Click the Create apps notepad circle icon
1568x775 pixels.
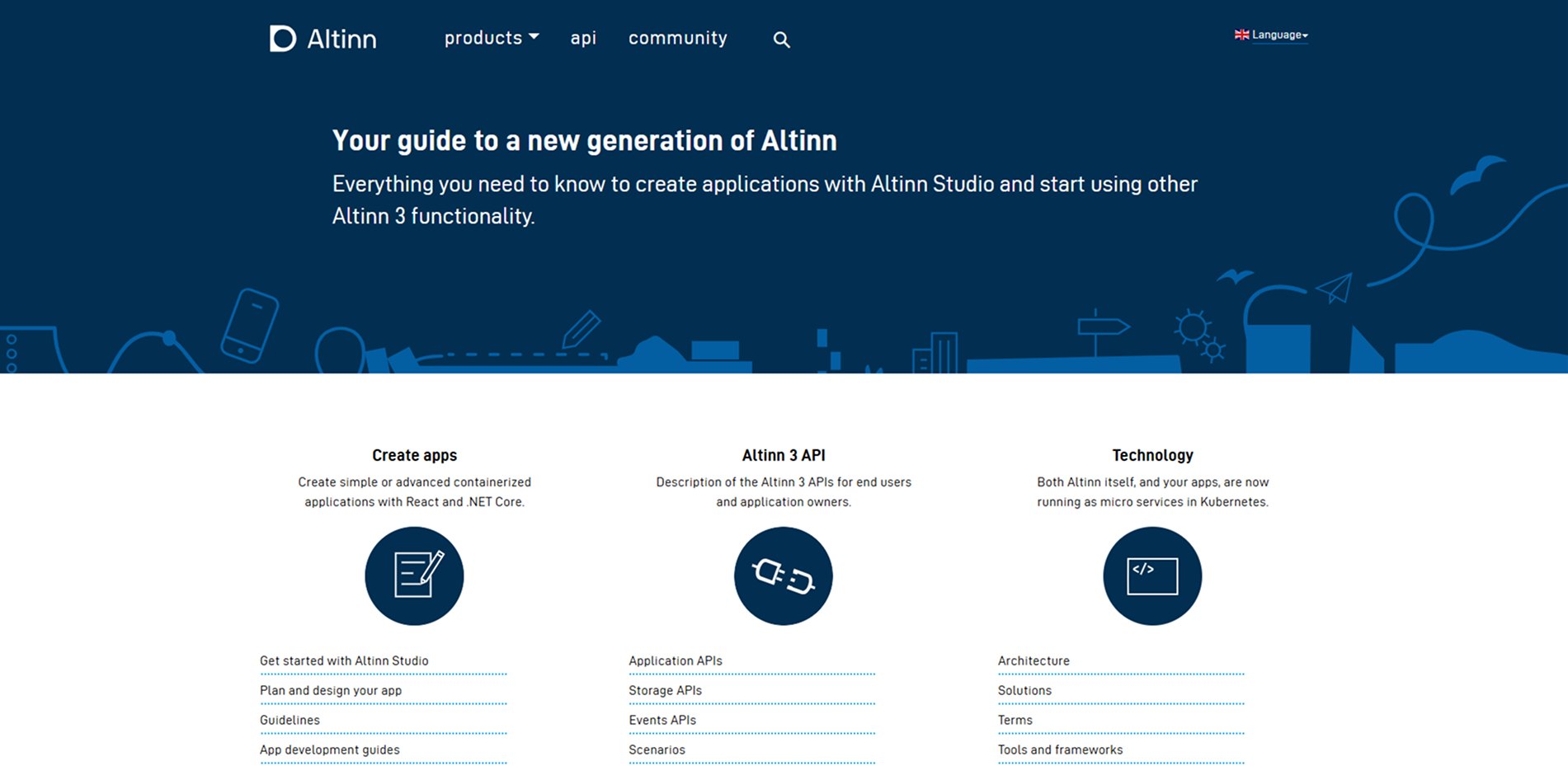coord(414,575)
